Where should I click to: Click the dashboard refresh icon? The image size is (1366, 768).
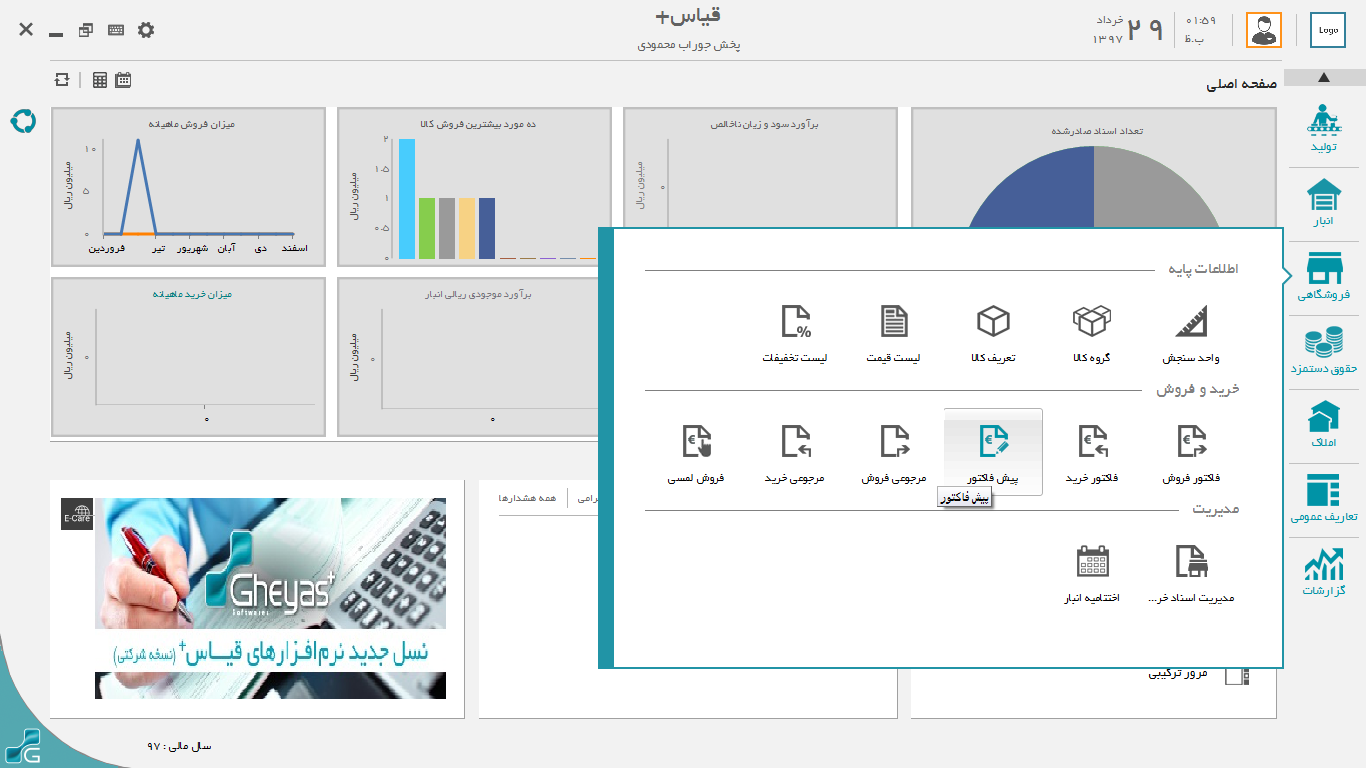tap(63, 80)
